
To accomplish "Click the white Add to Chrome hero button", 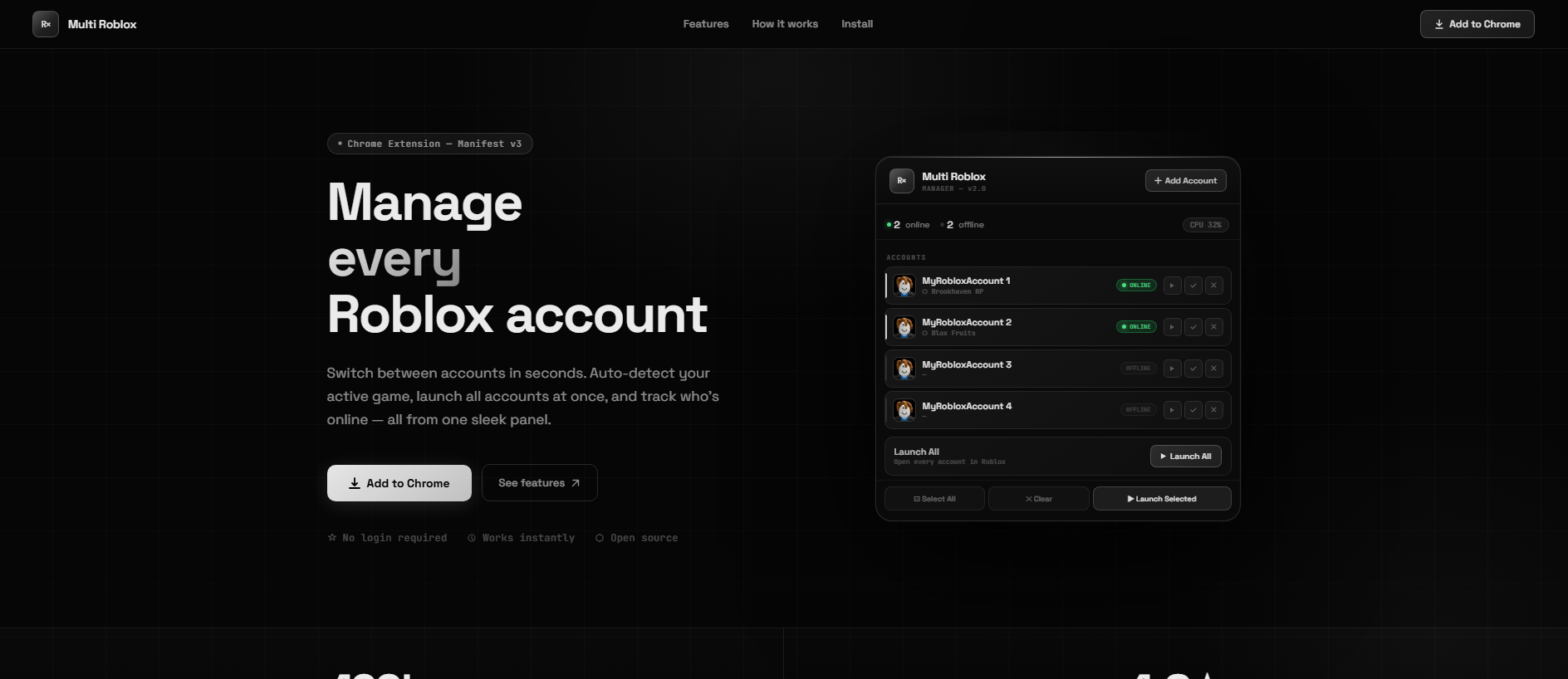I will 399,483.
